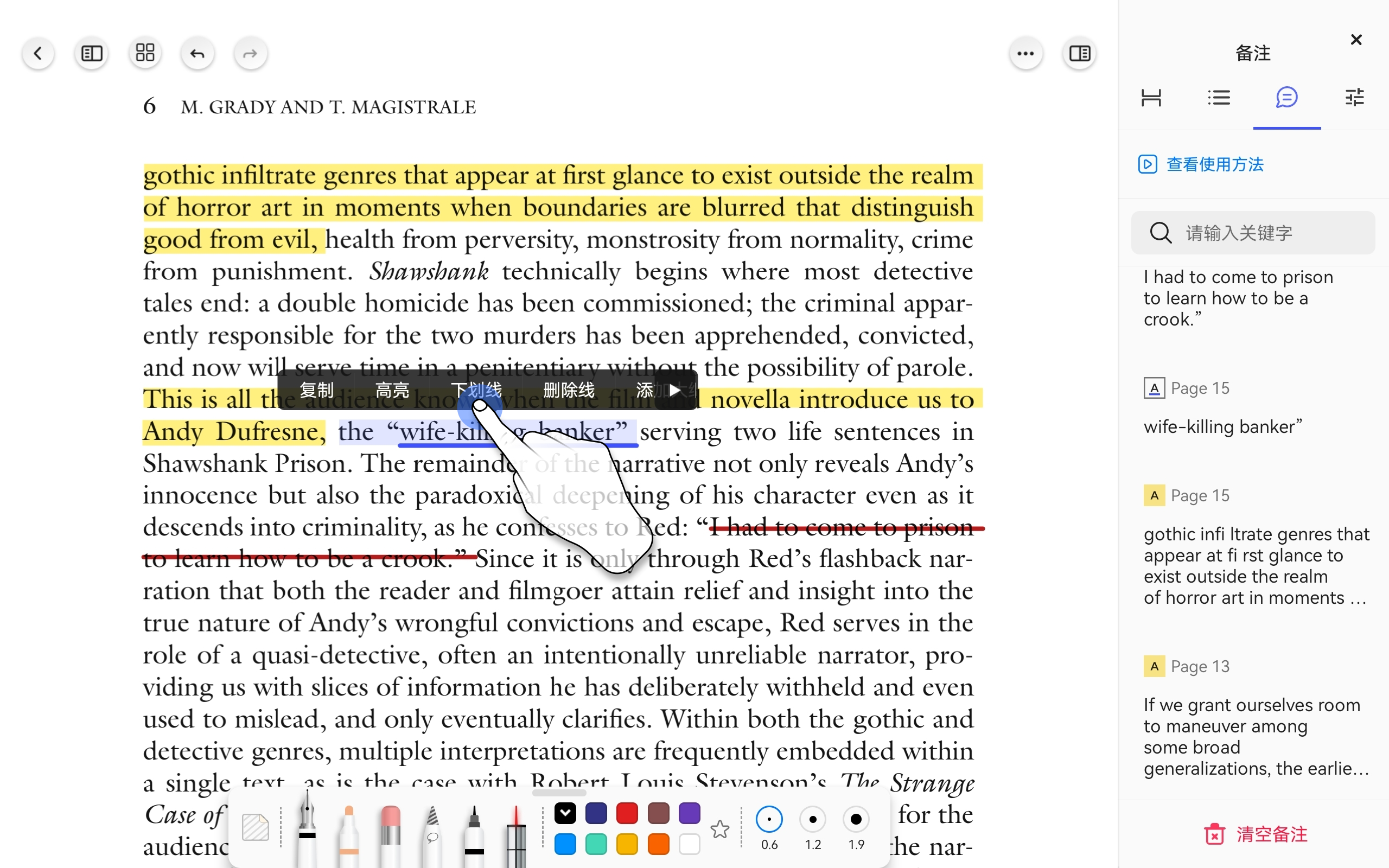This screenshot has height=868, width=1389.
Task: Switch to the bookmarks tab icon
Action: click(1151, 98)
